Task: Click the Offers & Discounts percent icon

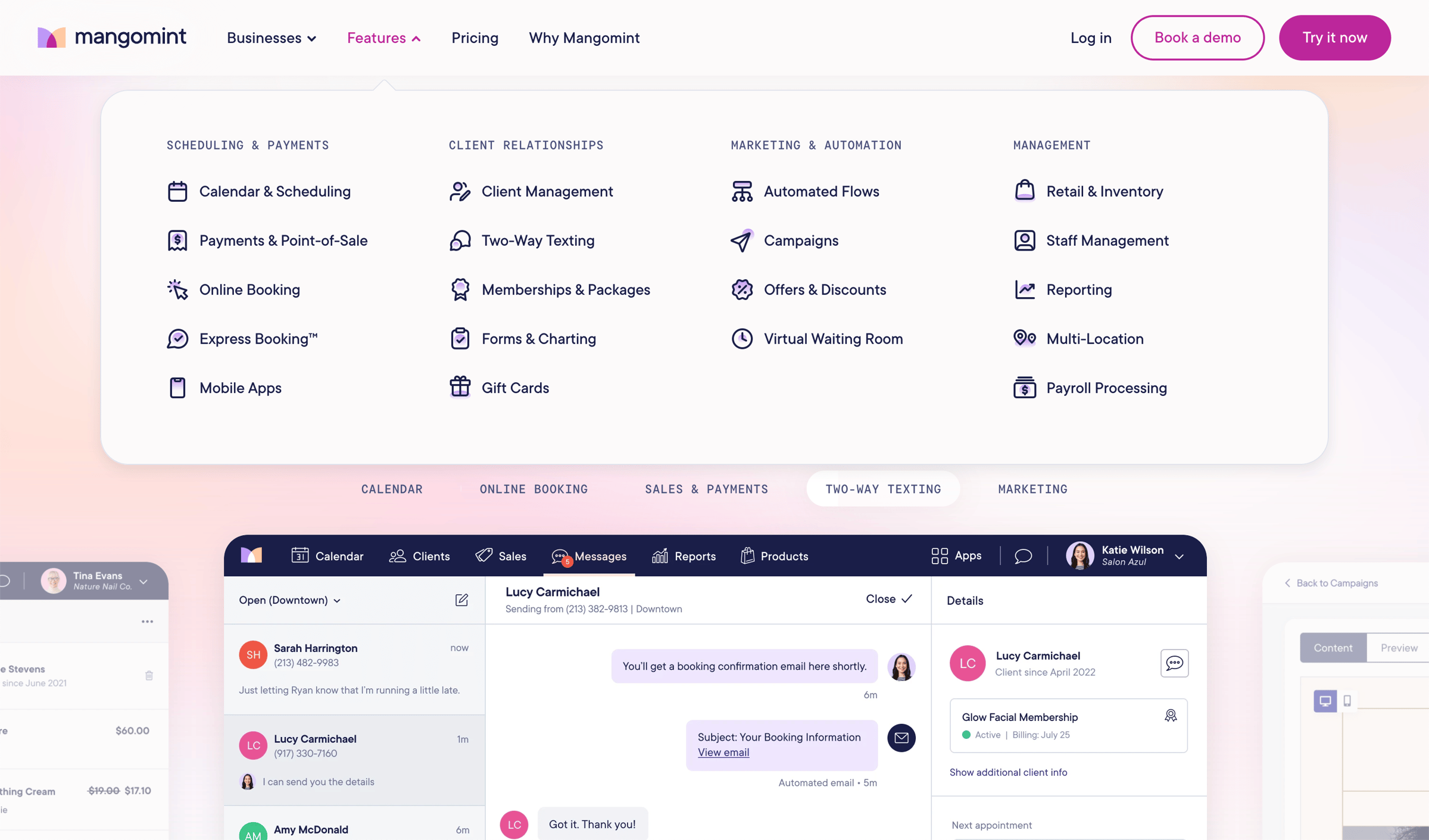Action: tap(742, 289)
